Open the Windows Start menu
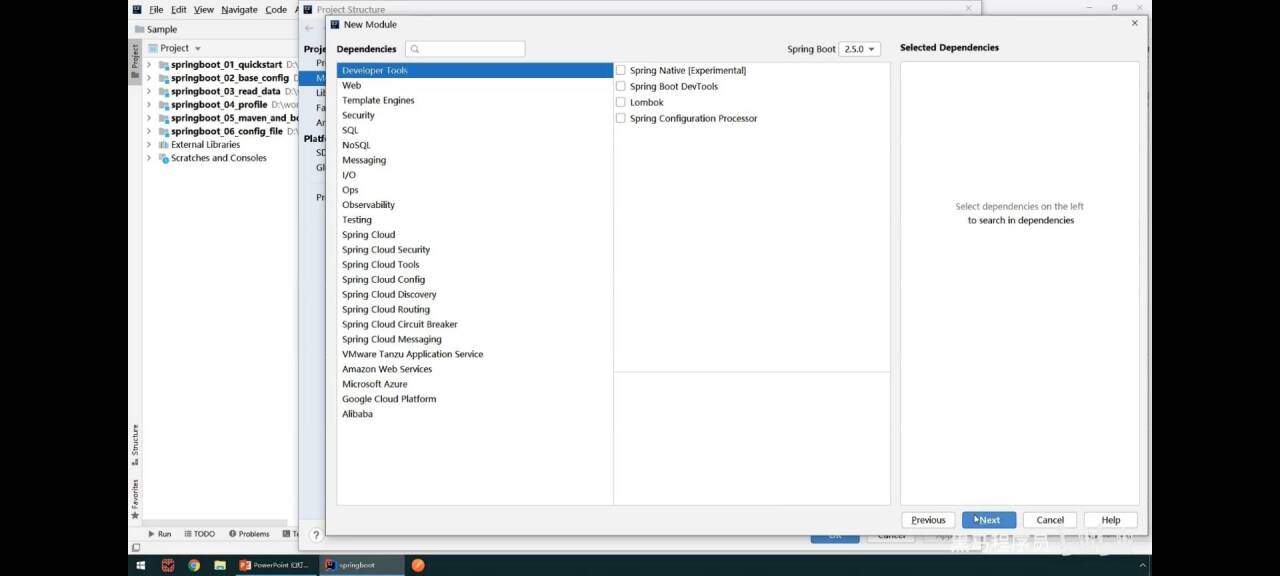Viewport: 1280px width, 576px height. coord(141,565)
